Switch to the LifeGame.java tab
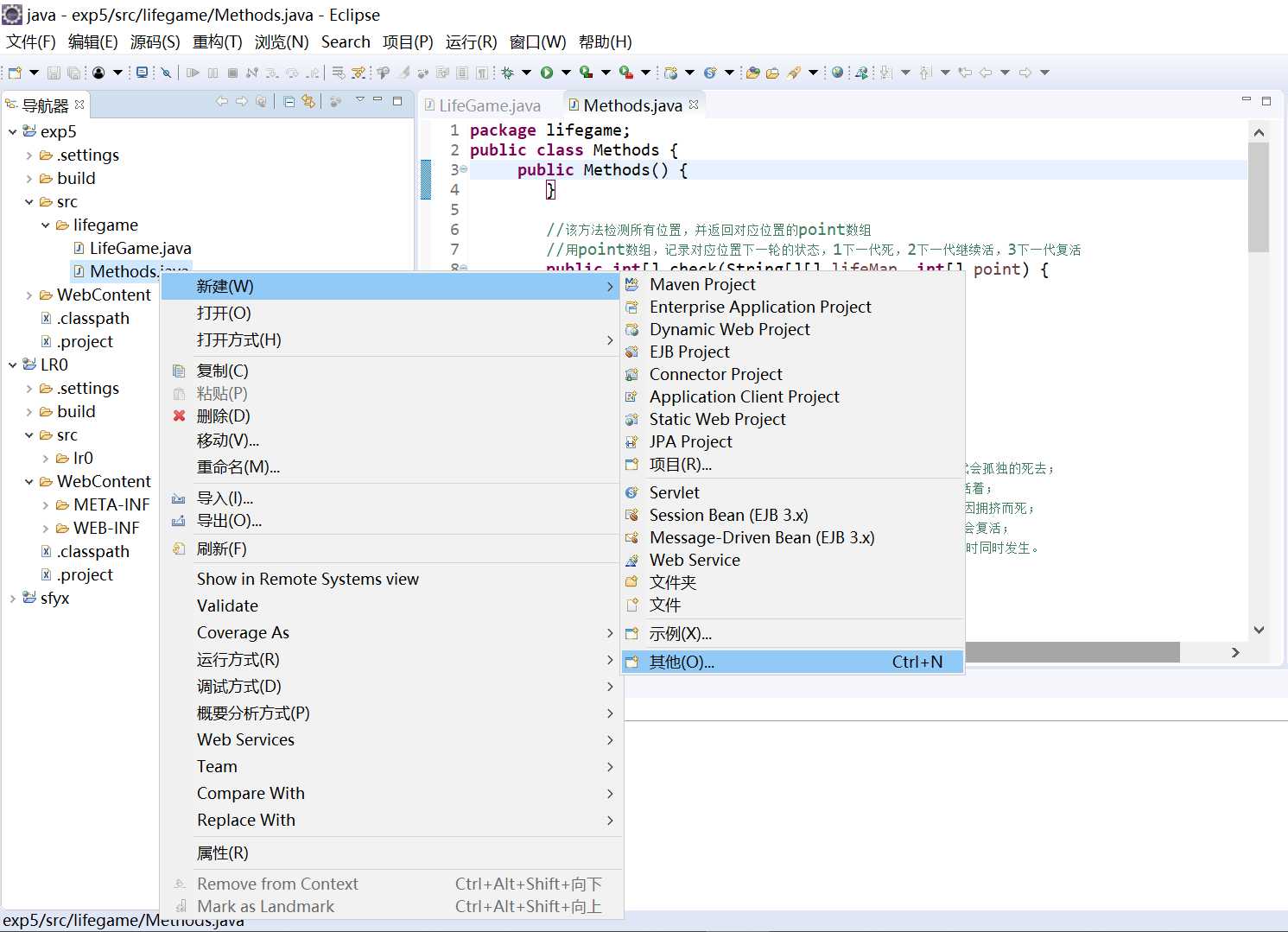Viewport: 1288px width, 932px height. tap(490, 105)
